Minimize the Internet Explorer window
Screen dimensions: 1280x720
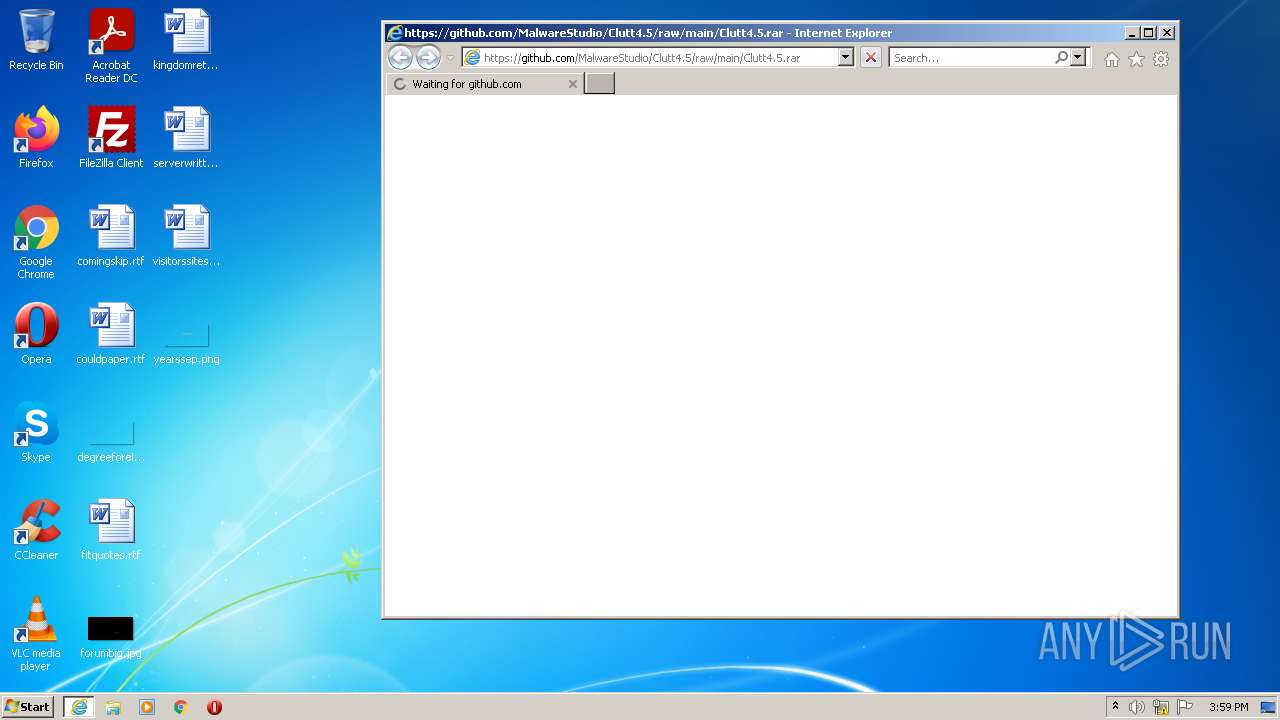click(x=1132, y=33)
